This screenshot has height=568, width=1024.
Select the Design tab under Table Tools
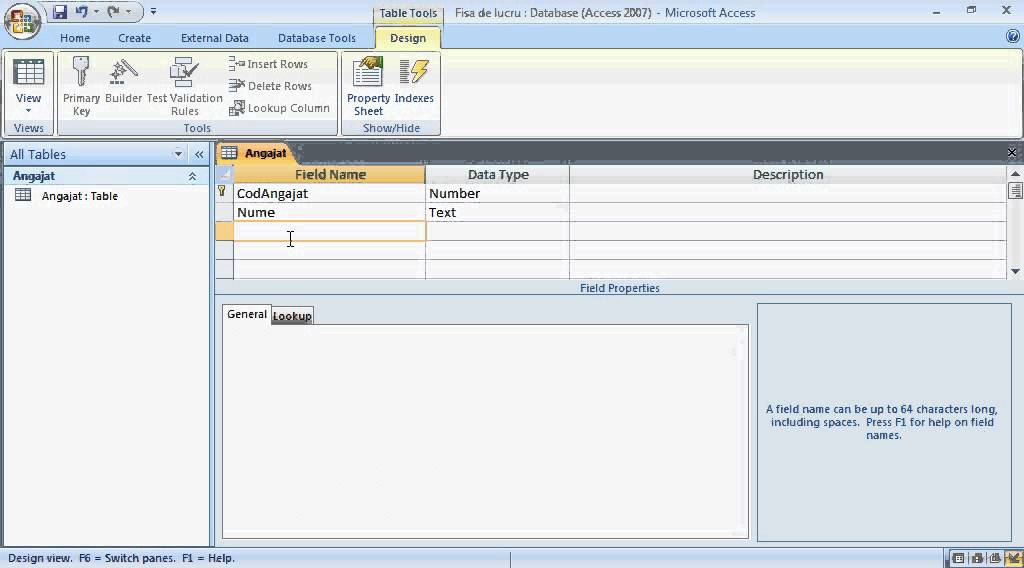pyautogui.click(x=408, y=38)
